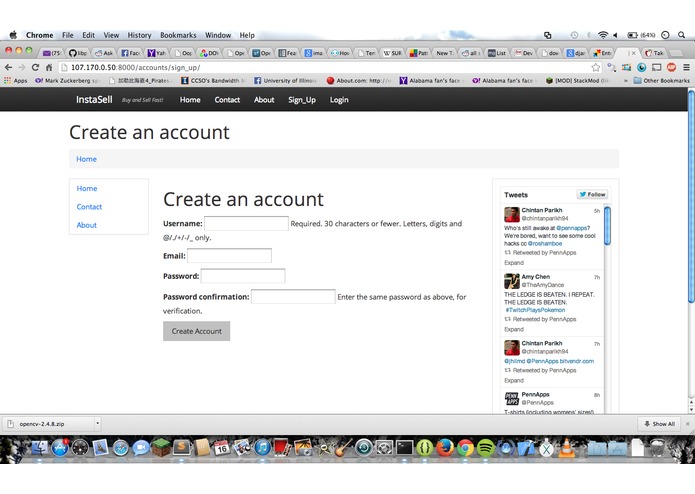Click the Create Account button
The width and height of the screenshot is (695, 494).
pos(196,331)
